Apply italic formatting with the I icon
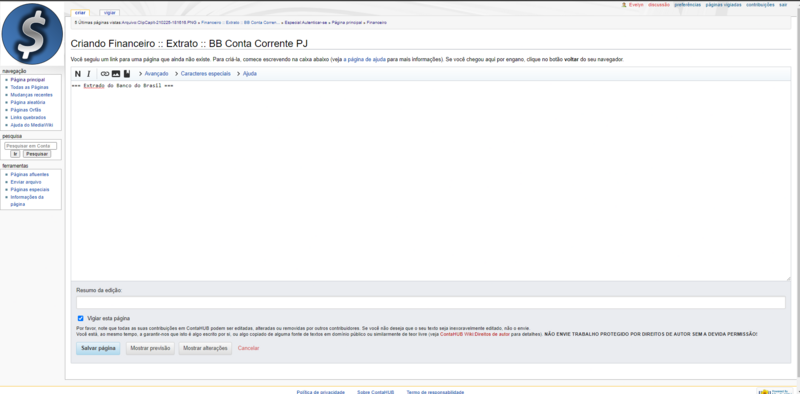 tap(88, 74)
